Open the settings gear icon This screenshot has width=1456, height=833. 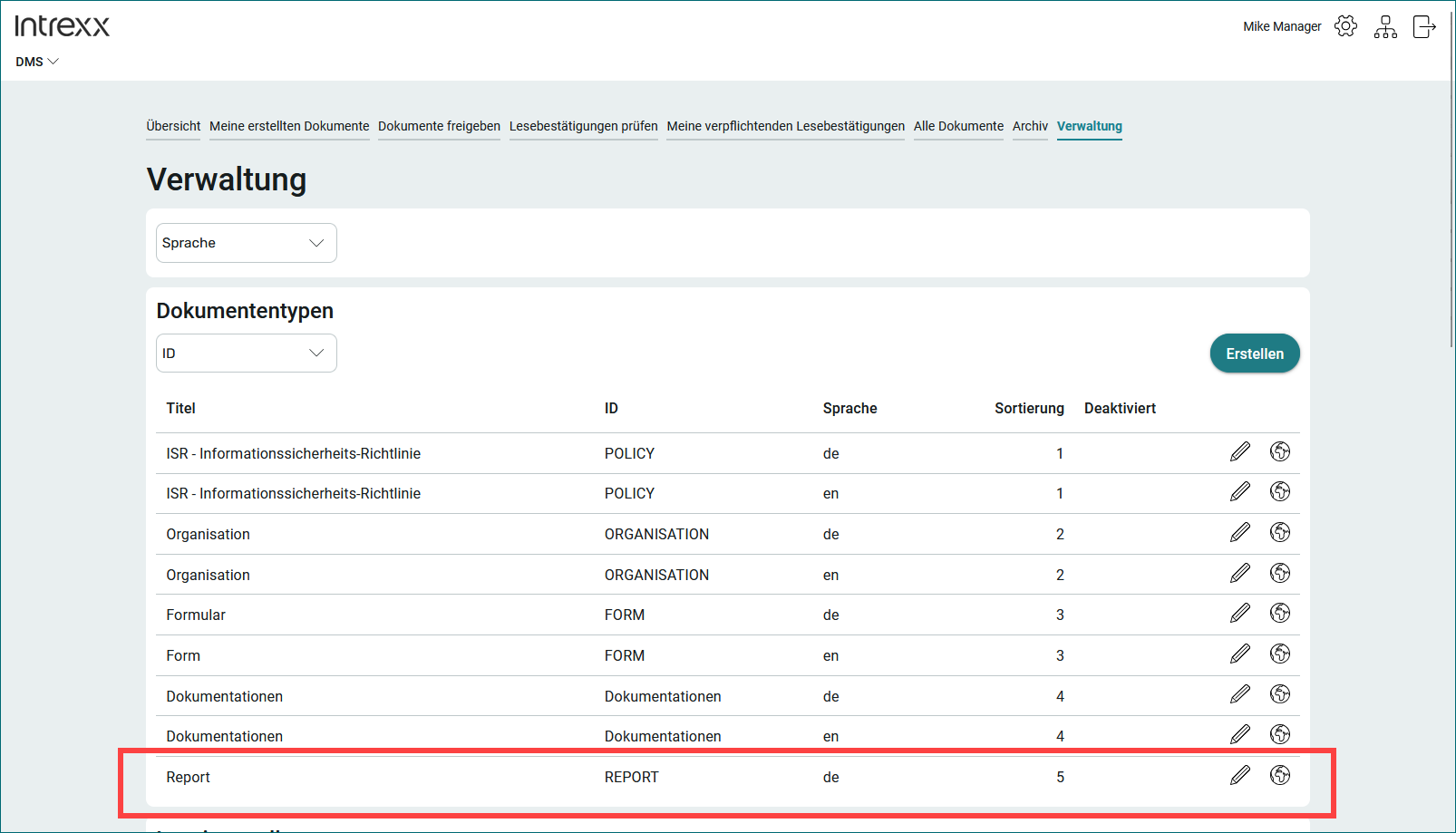coord(1346,26)
